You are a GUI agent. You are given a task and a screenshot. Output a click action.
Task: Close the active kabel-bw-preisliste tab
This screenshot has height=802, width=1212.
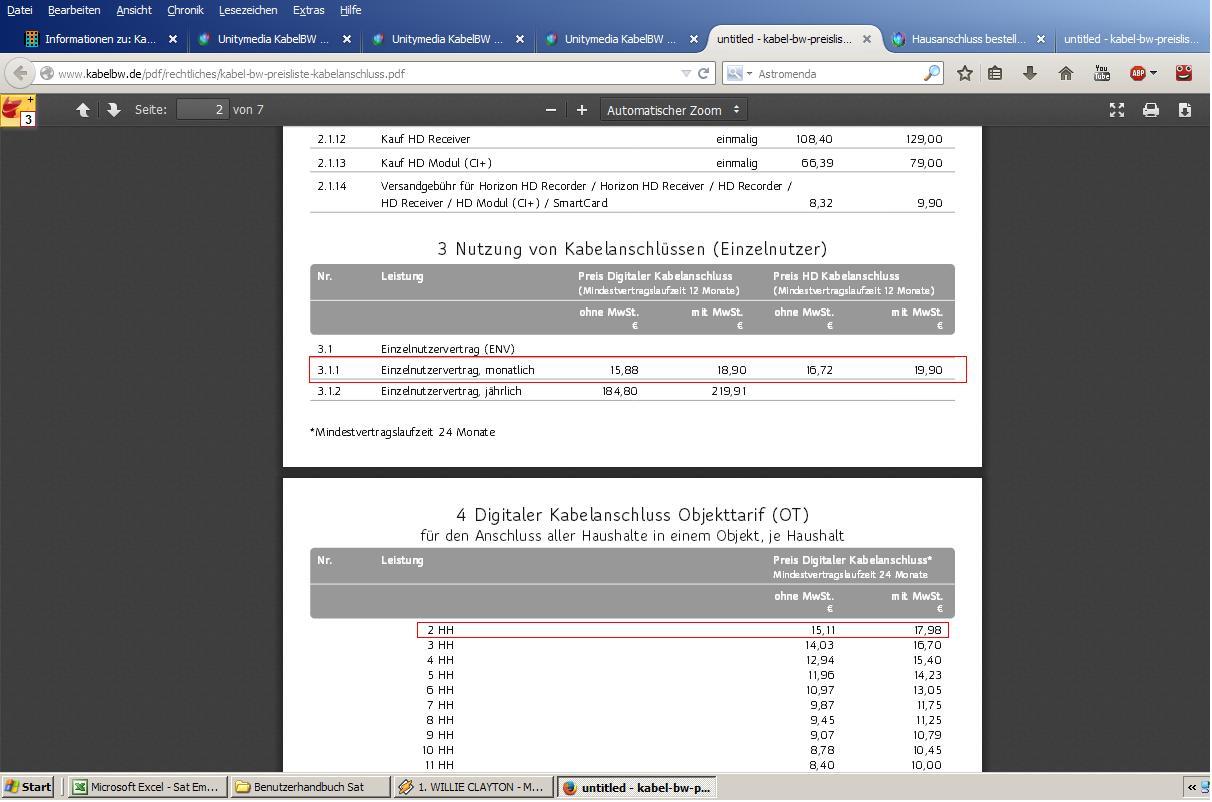tap(867, 39)
